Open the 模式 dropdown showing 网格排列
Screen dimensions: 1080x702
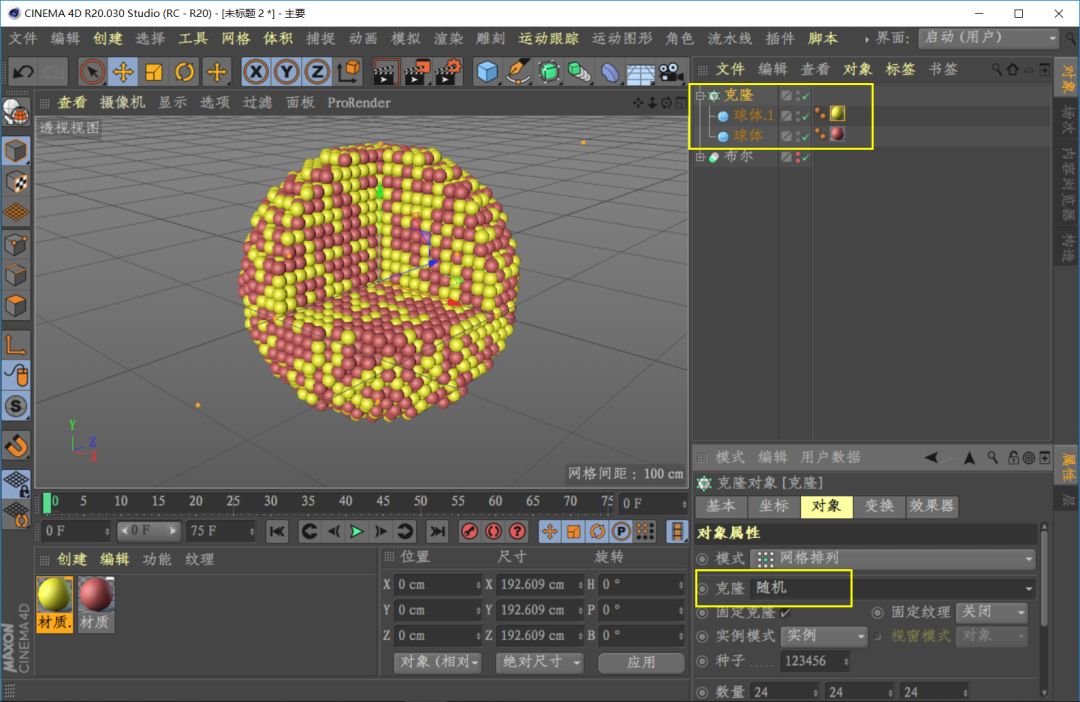pos(893,559)
